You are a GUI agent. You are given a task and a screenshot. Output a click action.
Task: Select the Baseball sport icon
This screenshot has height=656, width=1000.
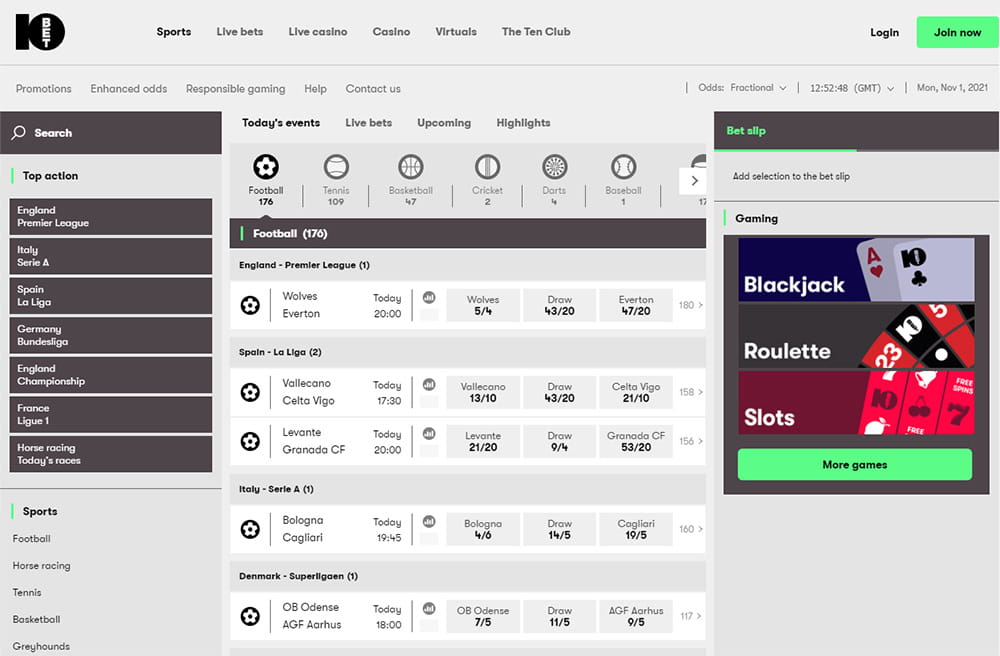tap(623, 167)
